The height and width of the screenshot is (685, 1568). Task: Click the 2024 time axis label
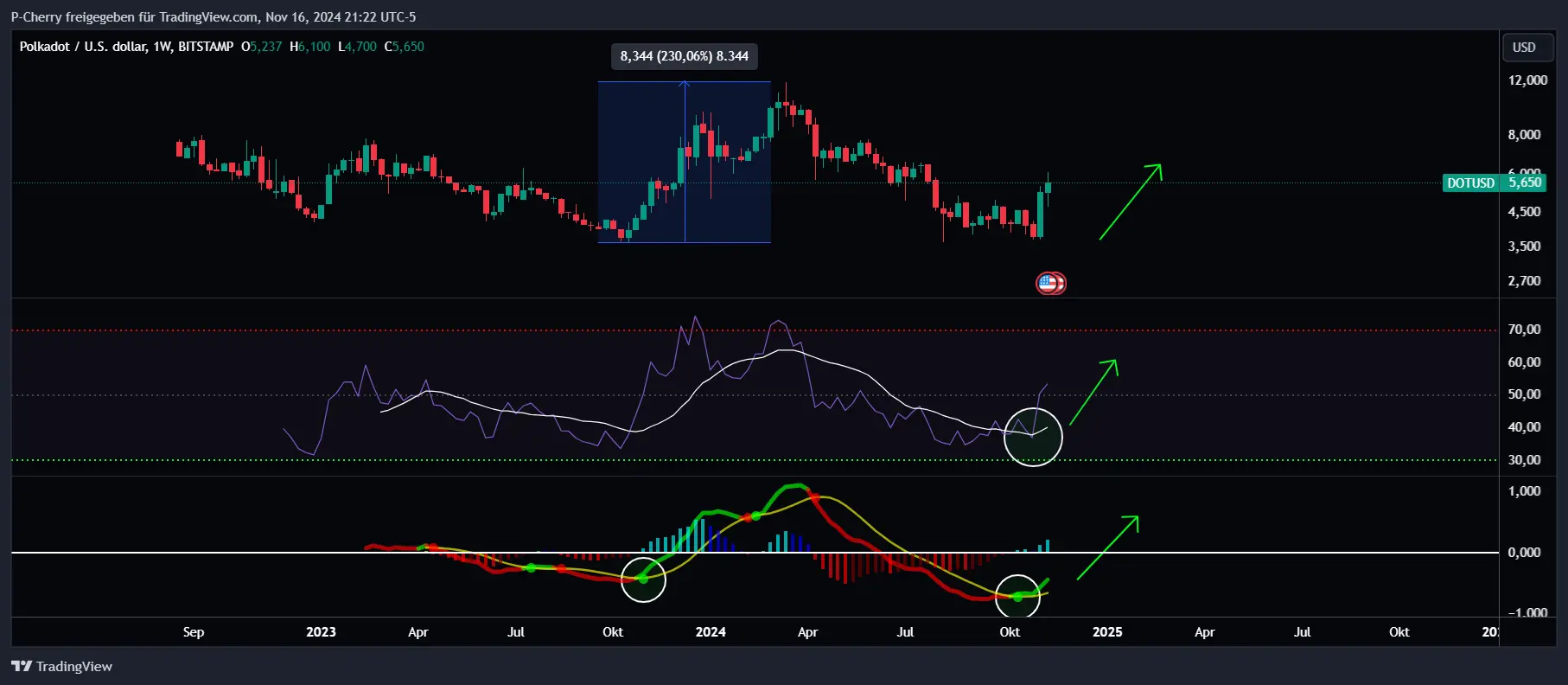pos(711,632)
